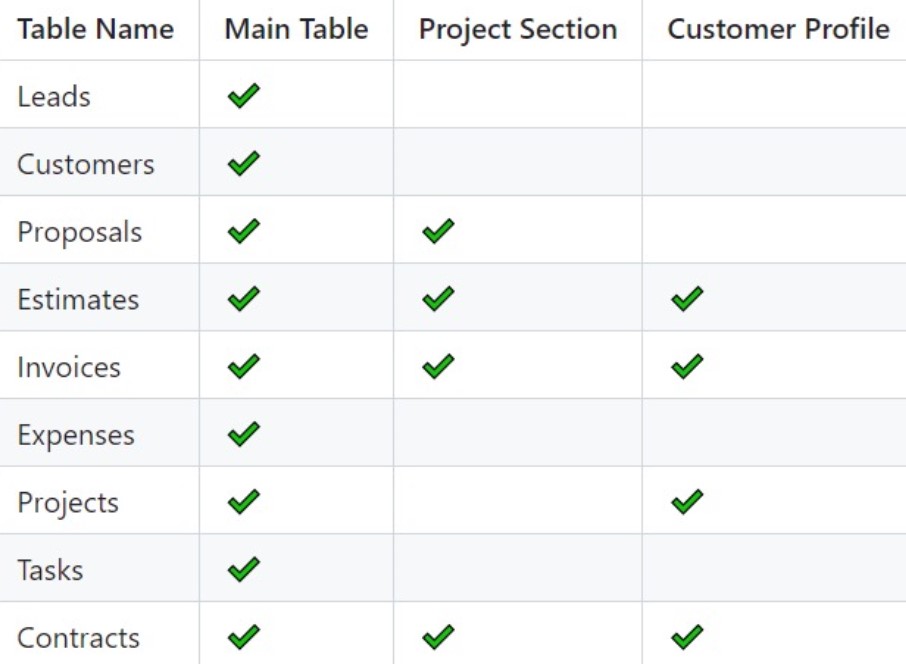Select the Customer Profile column header
906x664 pixels.
coord(778,29)
